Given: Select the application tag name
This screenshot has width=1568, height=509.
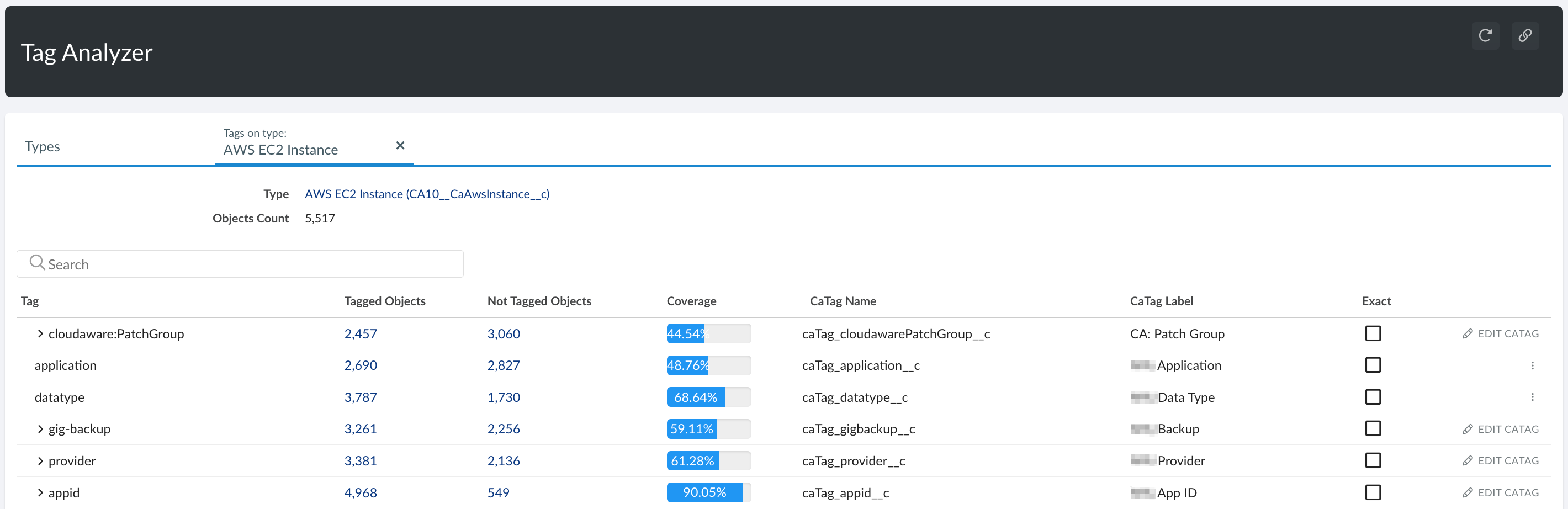Looking at the screenshot, I should pyautogui.click(x=65, y=365).
